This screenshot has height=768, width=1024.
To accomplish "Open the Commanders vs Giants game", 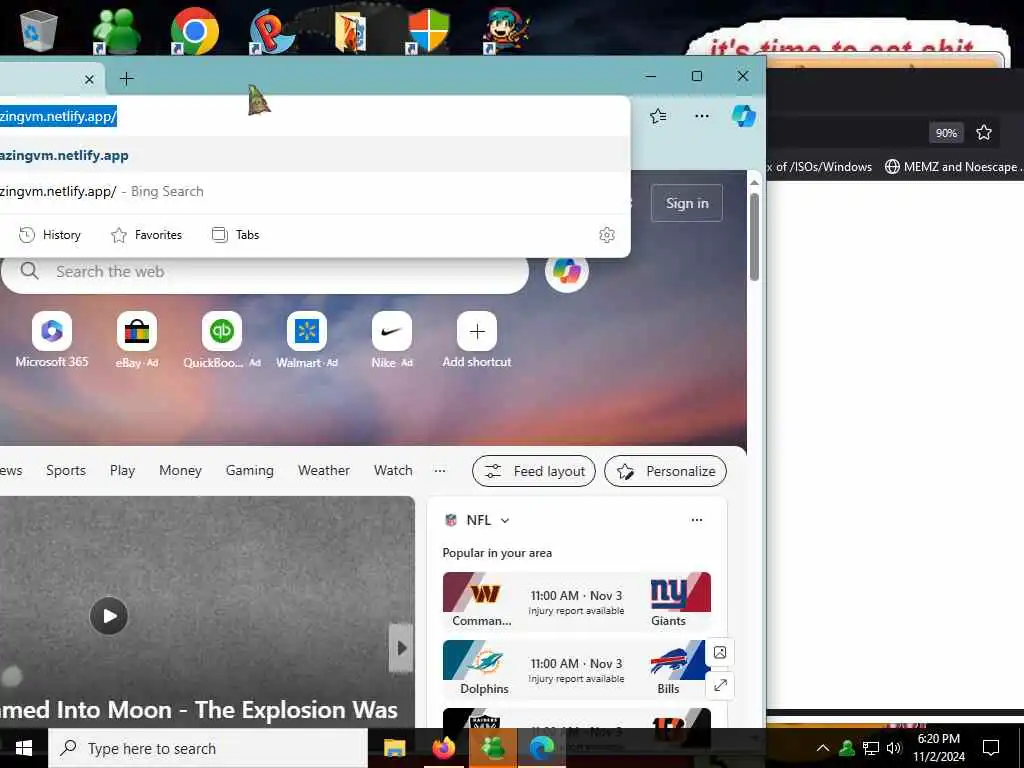I will [577, 601].
